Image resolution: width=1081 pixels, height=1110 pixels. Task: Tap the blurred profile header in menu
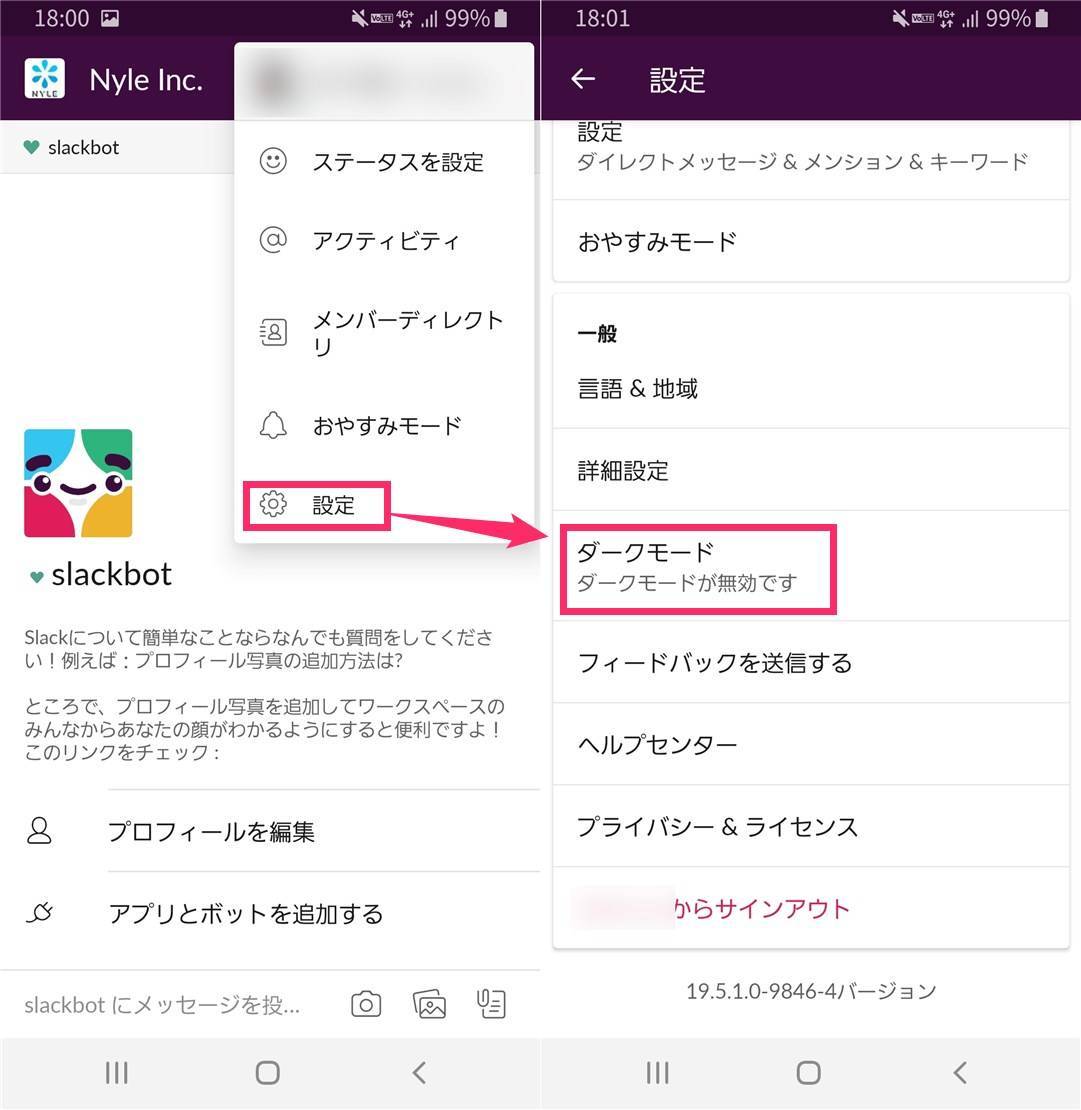tap(384, 81)
